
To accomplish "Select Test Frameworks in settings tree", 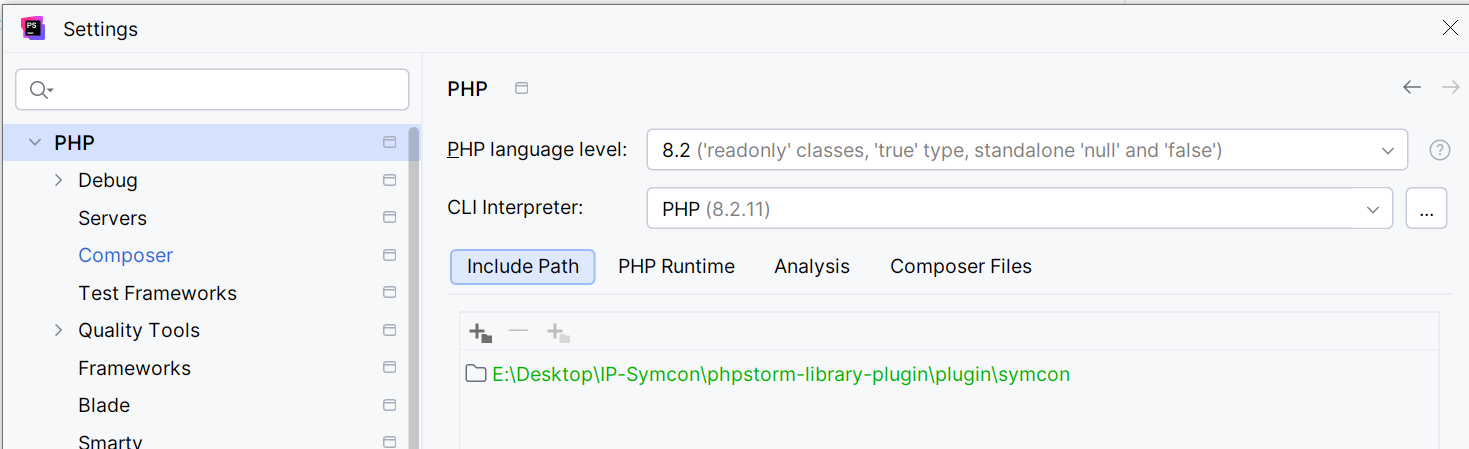I will (x=157, y=293).
